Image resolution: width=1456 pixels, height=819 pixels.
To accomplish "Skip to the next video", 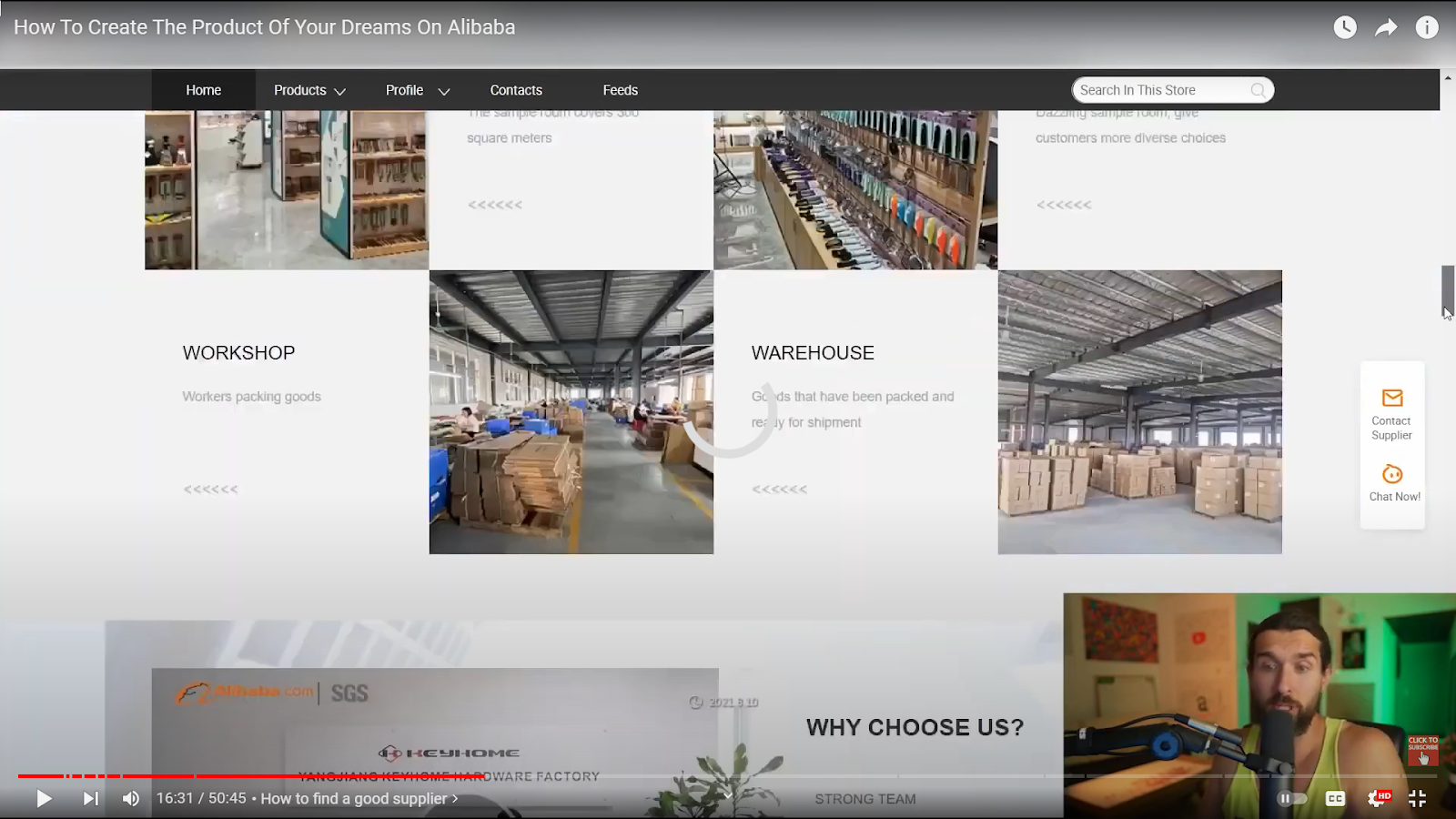I will [91, 799].
